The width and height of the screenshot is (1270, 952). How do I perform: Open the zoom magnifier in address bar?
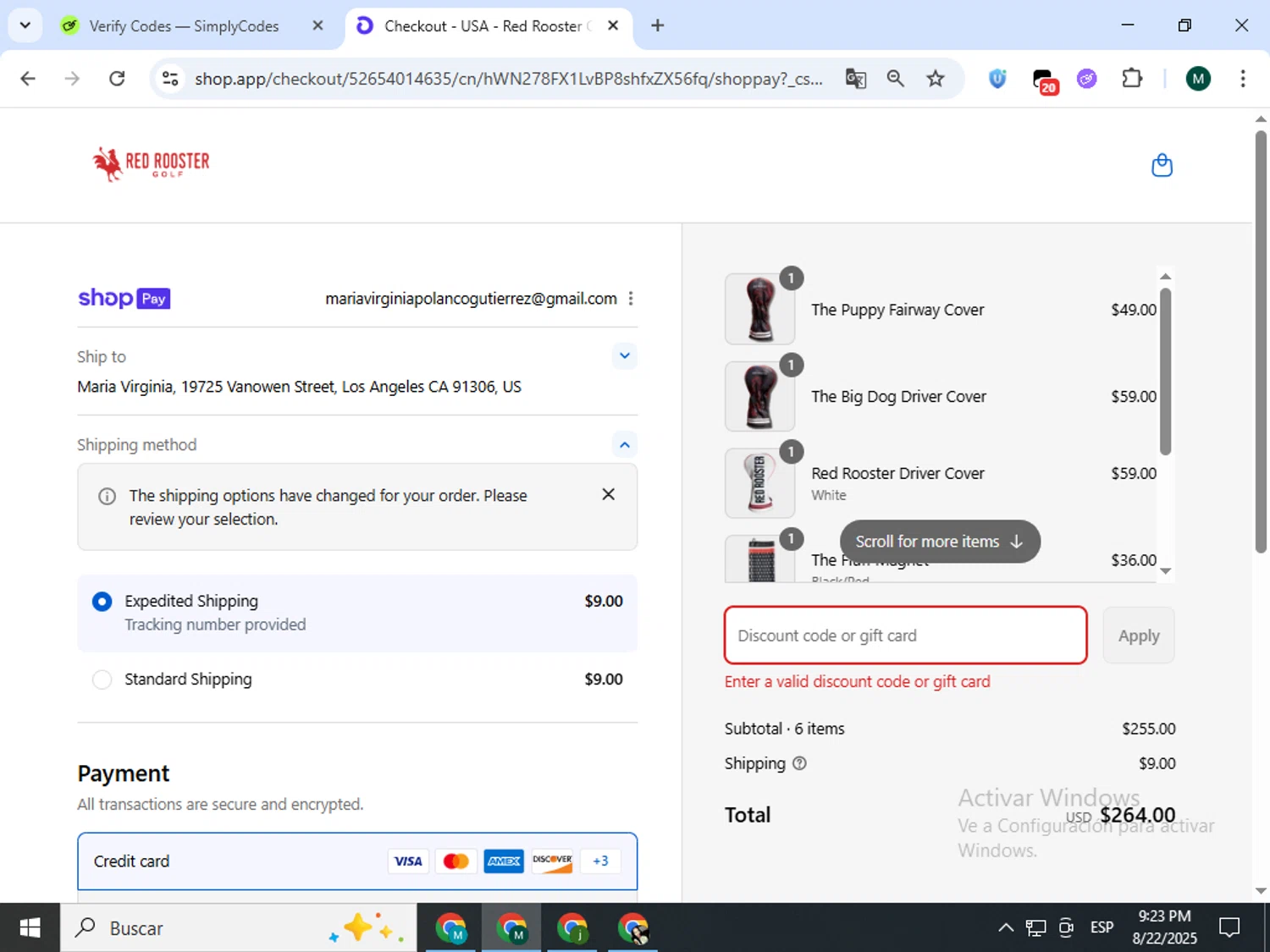pyautogui.click(x=895, y=79)
